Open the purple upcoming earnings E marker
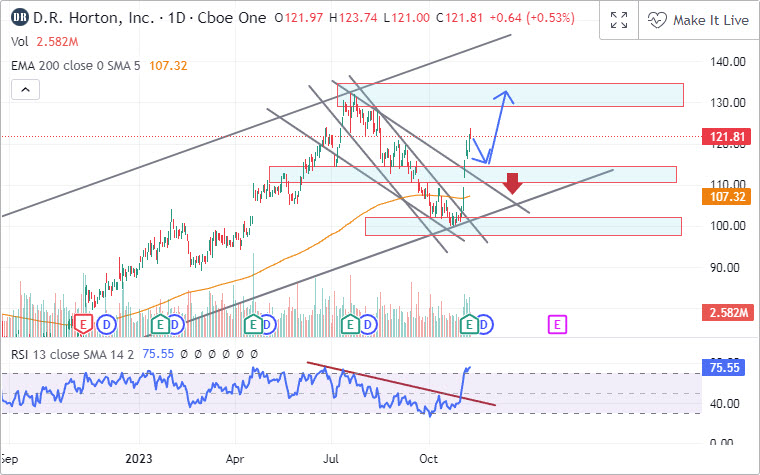This screenshot has height=475, width=760. click(x=557, y=324)
